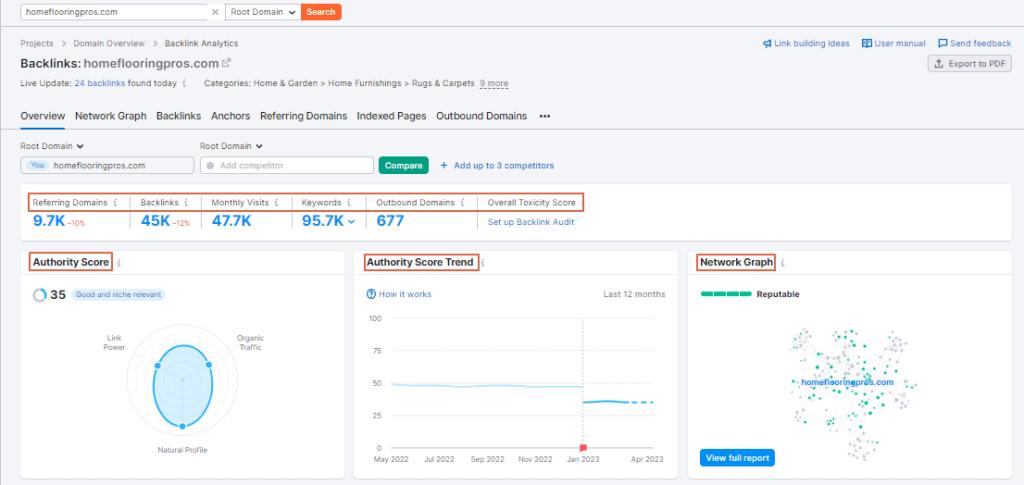Open external link icon next to homeflooringpros.com title
The image size is (1024, 485).
coord(226,63)
